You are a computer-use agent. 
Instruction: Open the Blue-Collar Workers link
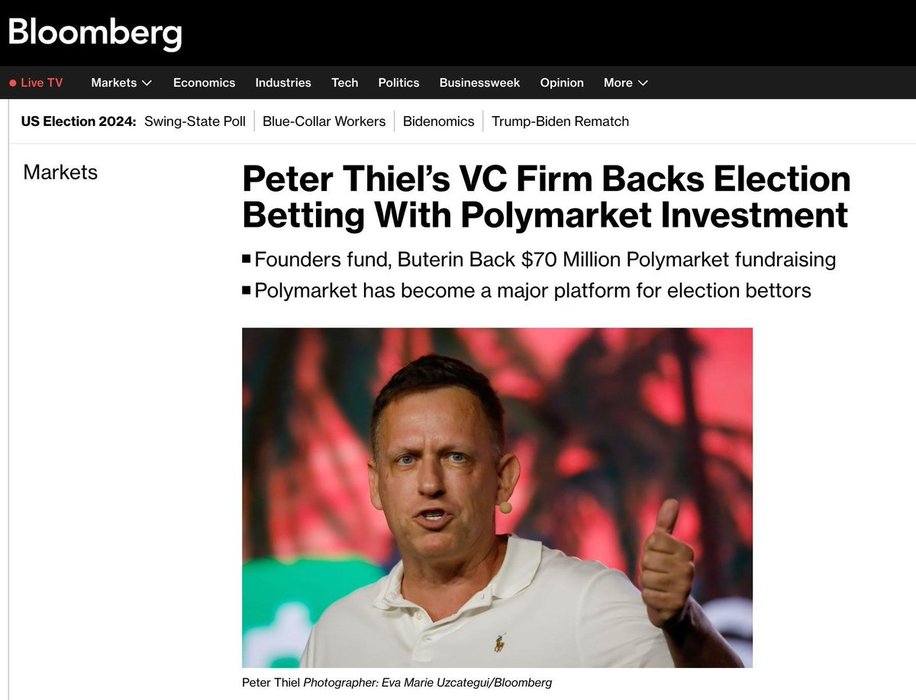(x=324, y=121)
